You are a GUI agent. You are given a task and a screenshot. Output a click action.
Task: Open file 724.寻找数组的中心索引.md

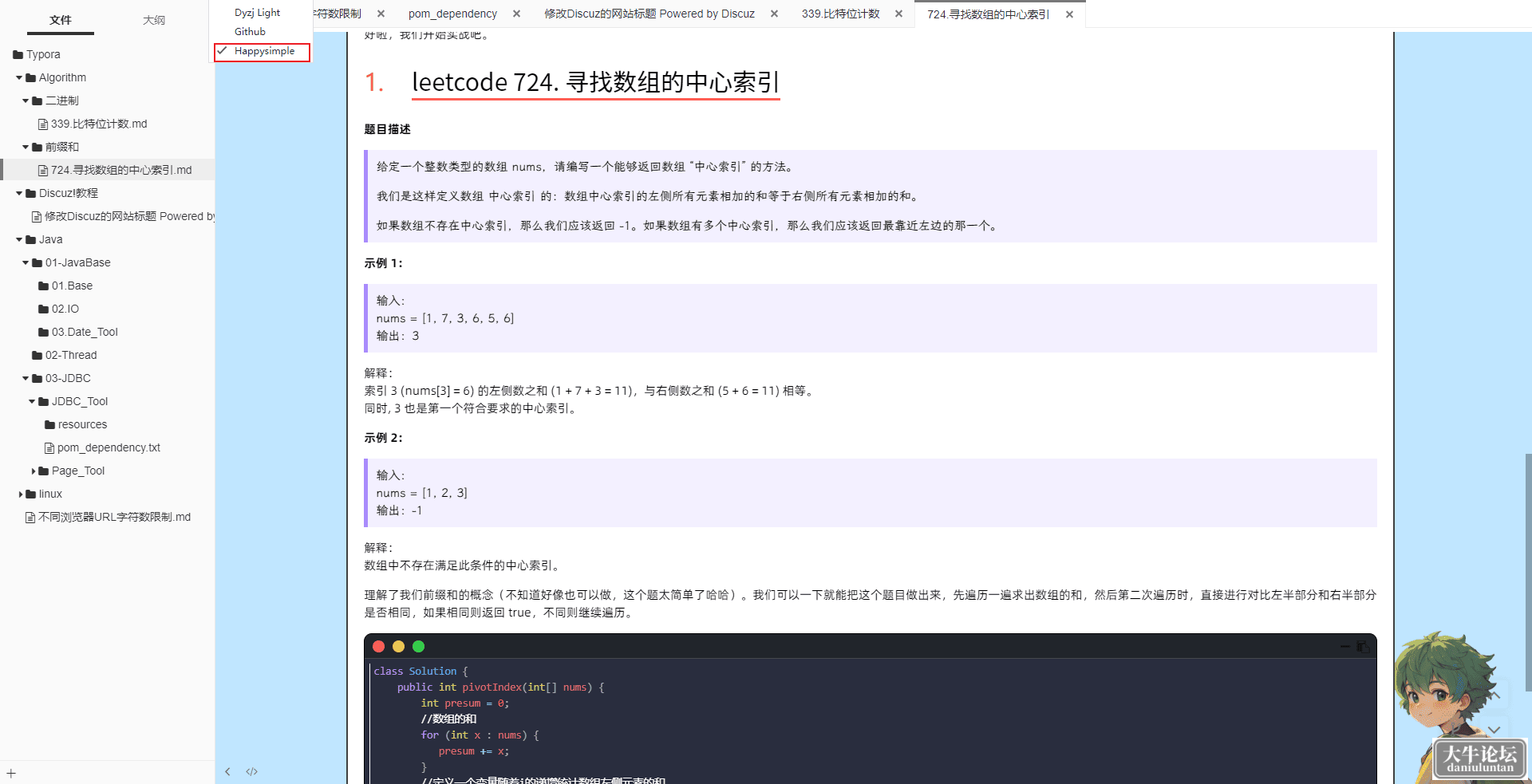point(115,170)
